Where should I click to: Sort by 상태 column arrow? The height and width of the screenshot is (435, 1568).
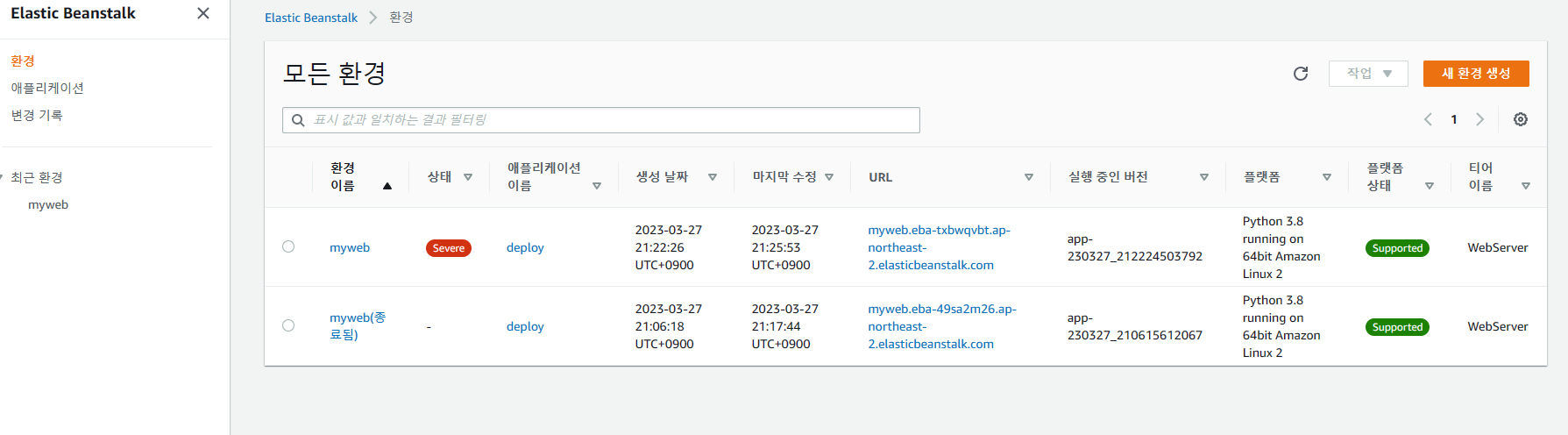coord(468,177)
